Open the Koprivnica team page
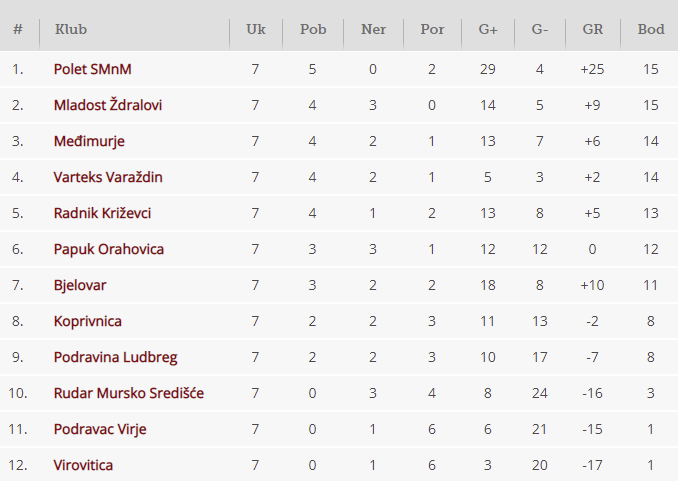 click(88, 321)
